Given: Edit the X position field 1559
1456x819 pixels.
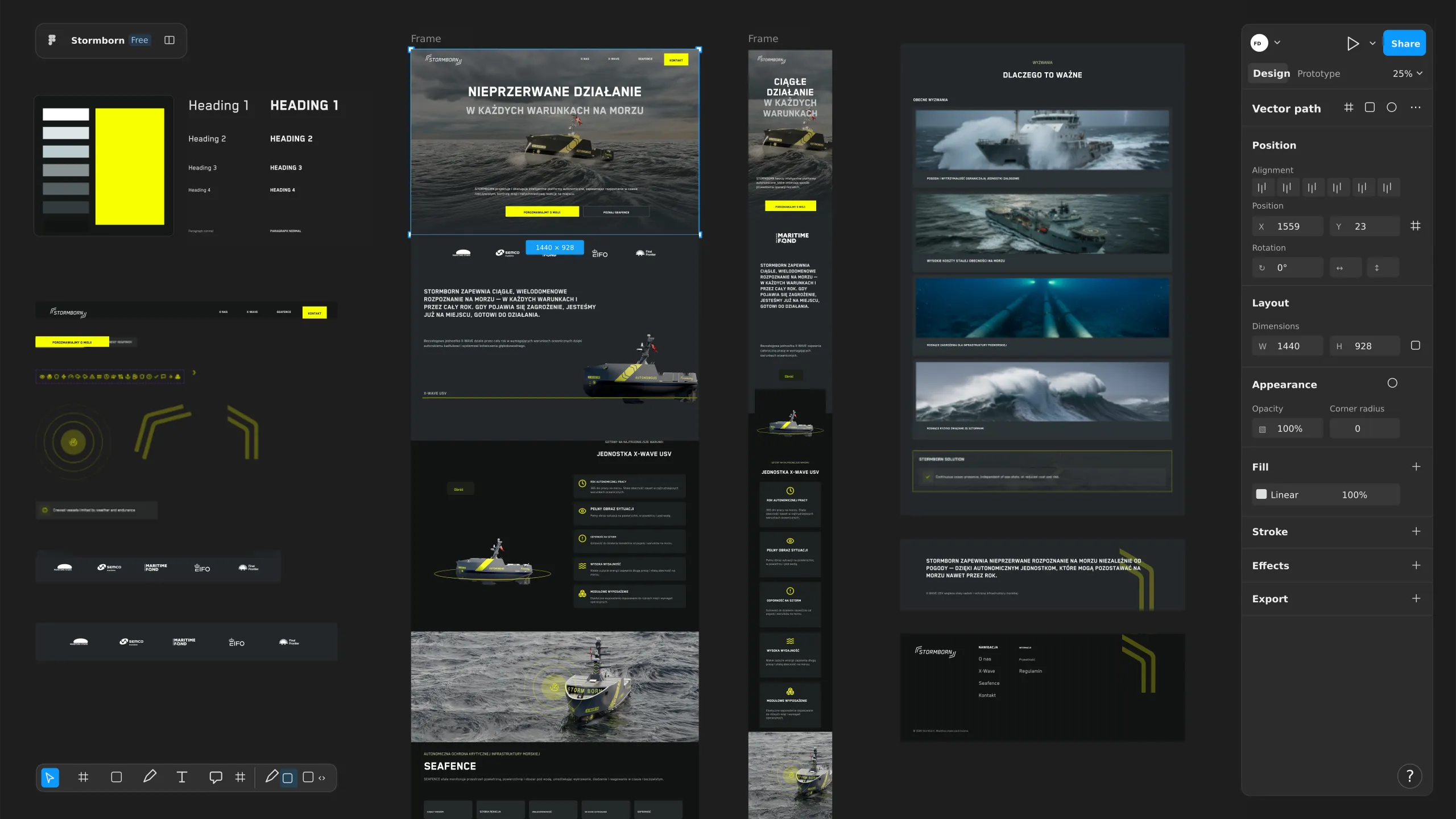Looking at the screenshot, I should click(x=1288, y=226).
